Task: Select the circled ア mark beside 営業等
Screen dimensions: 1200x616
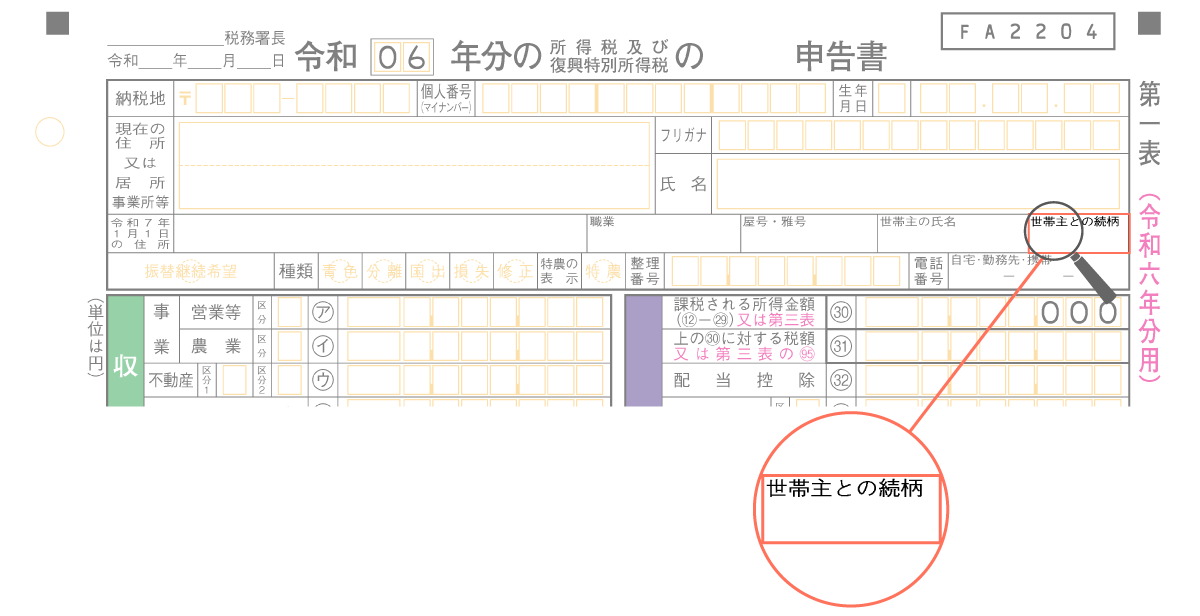Action: (325, 311)
